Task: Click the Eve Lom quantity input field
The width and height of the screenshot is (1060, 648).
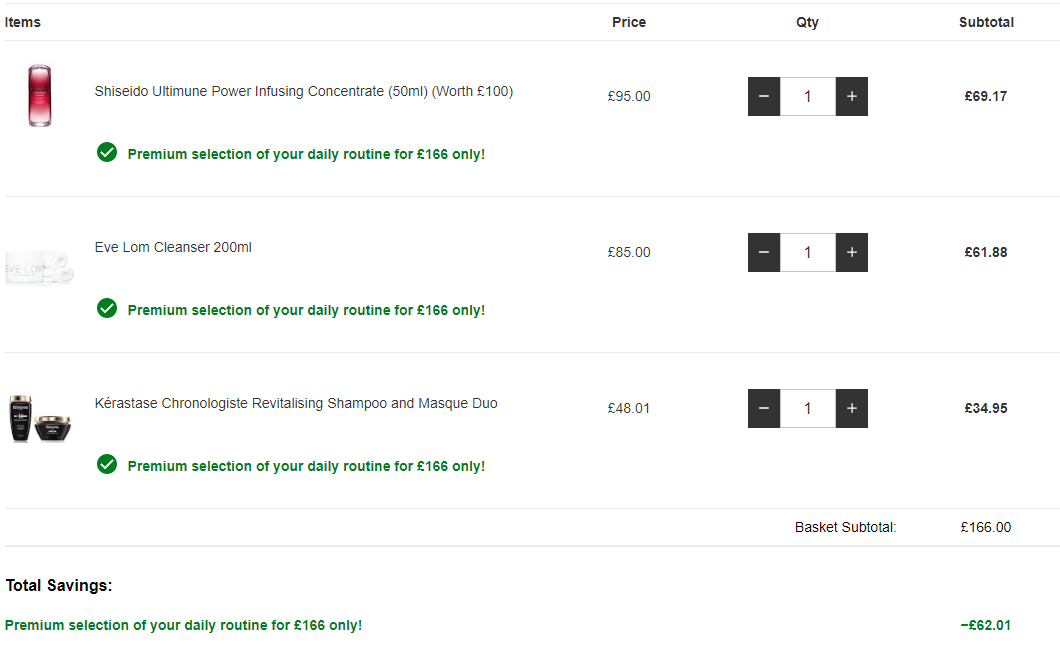Action: point(808,253)
